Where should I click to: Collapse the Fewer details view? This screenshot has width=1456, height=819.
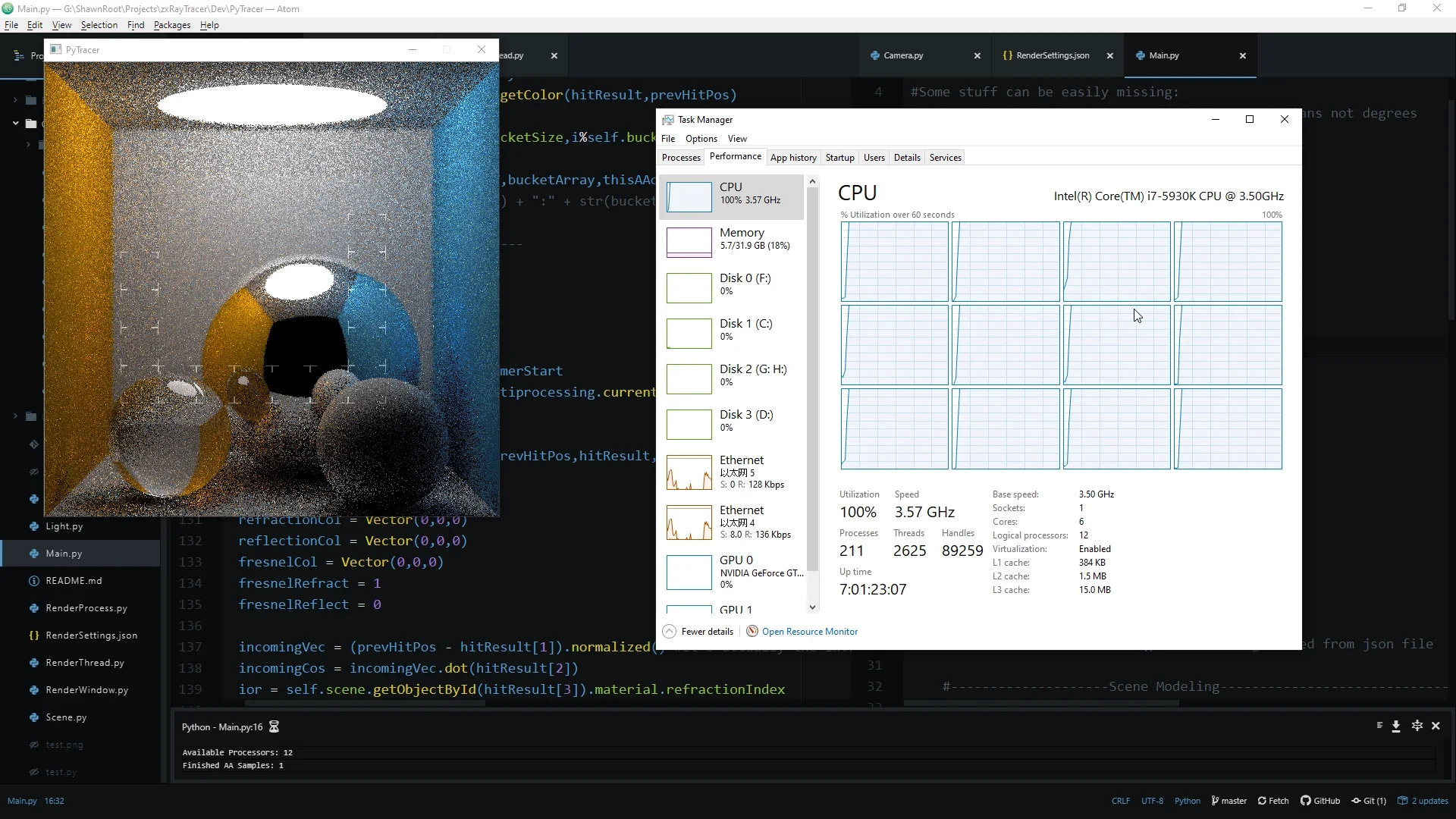(697, 631)
